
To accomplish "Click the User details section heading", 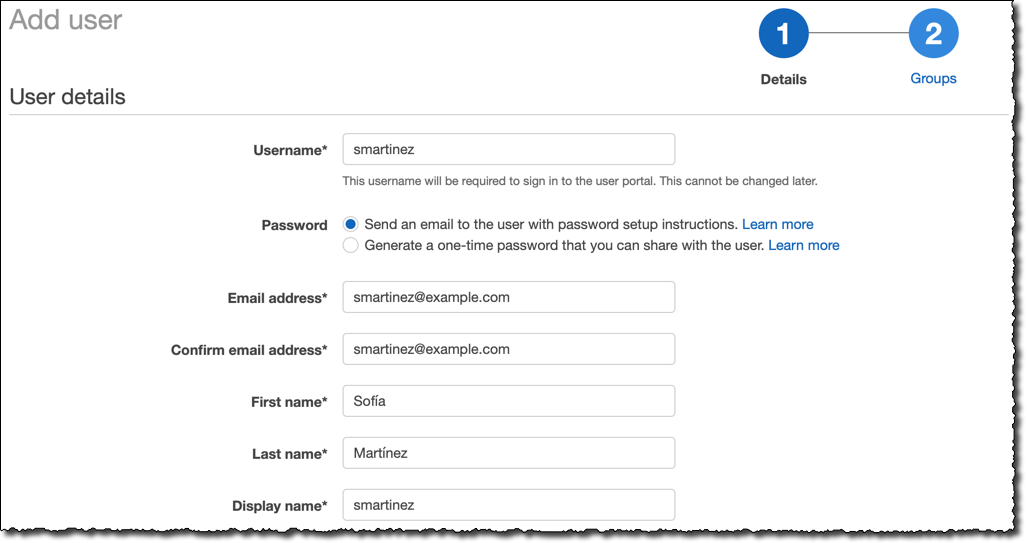I will [67, 97].
